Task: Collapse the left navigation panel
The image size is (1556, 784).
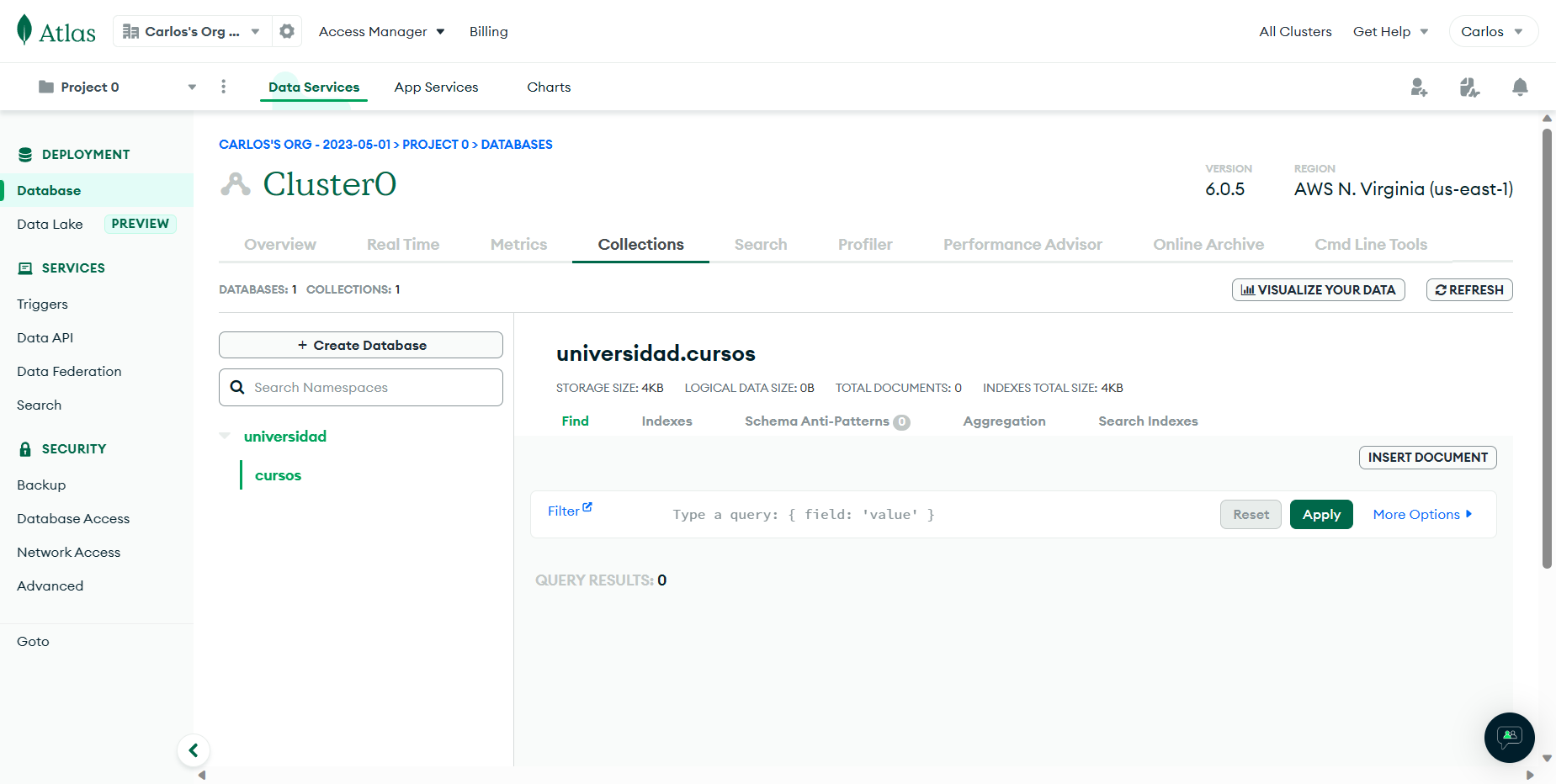Action: click(x=194, y=750)
